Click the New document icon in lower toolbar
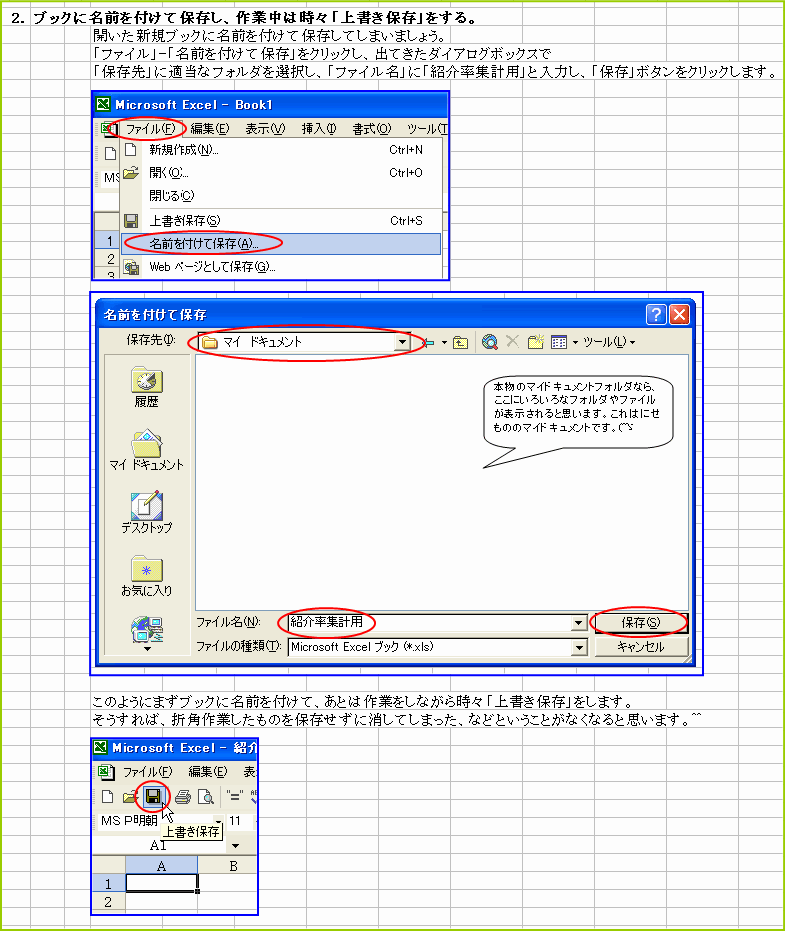This screenshot has height=931, width=785. click(107, 797)
